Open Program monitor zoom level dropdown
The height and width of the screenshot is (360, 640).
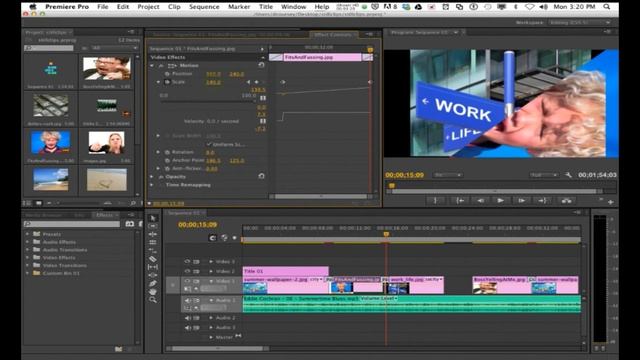pos(448,175)
